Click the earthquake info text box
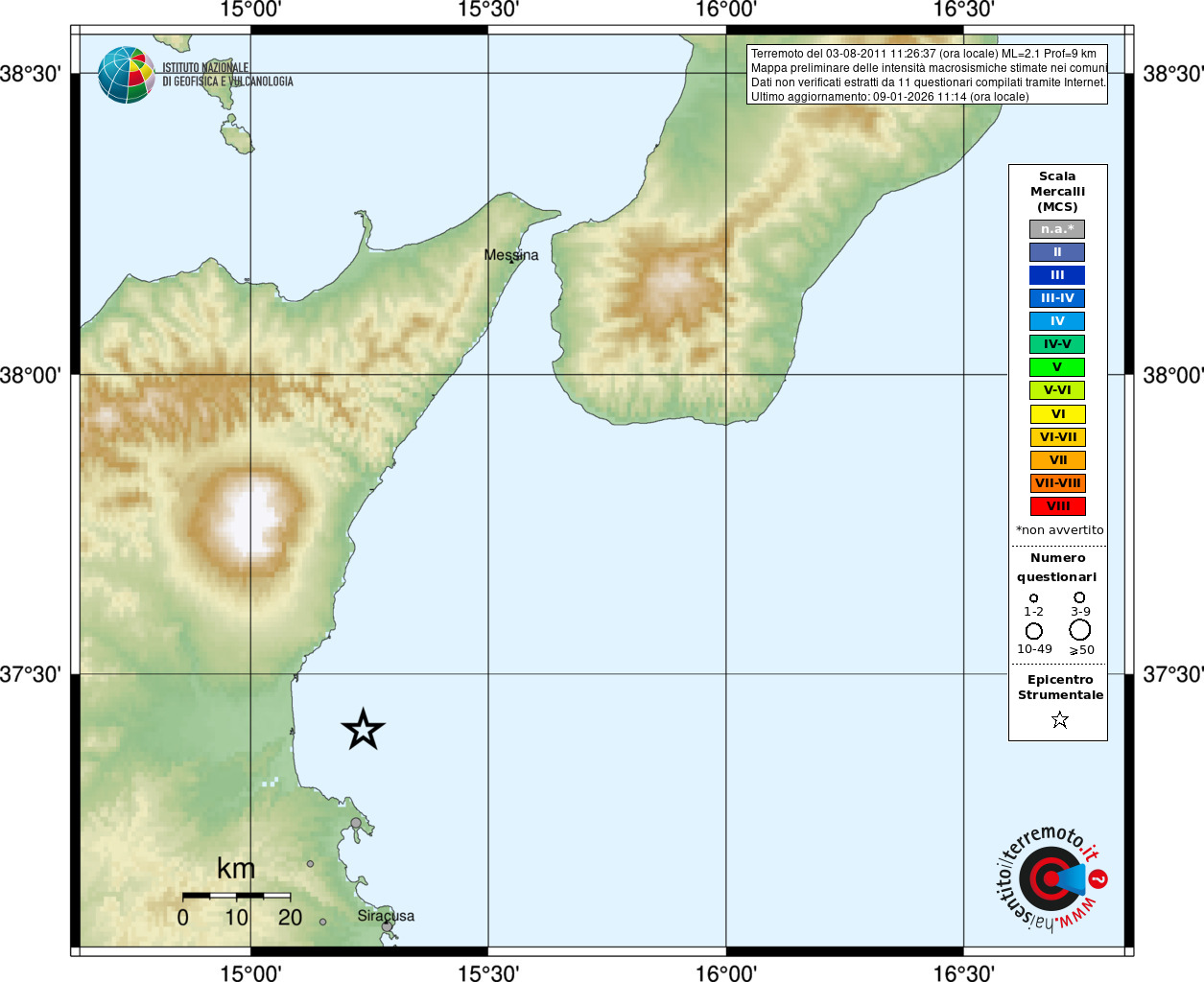Image resolution: width=1204 pixels, height=982 pixels. pos(928,75)
